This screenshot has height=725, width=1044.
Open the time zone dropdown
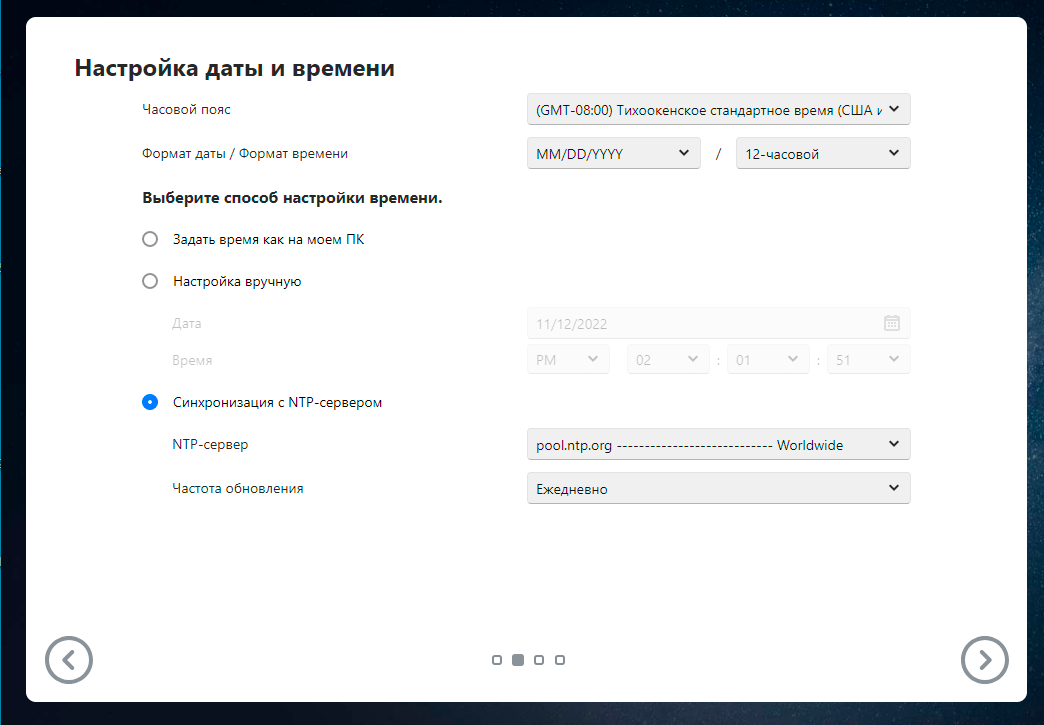coord(718,109)
